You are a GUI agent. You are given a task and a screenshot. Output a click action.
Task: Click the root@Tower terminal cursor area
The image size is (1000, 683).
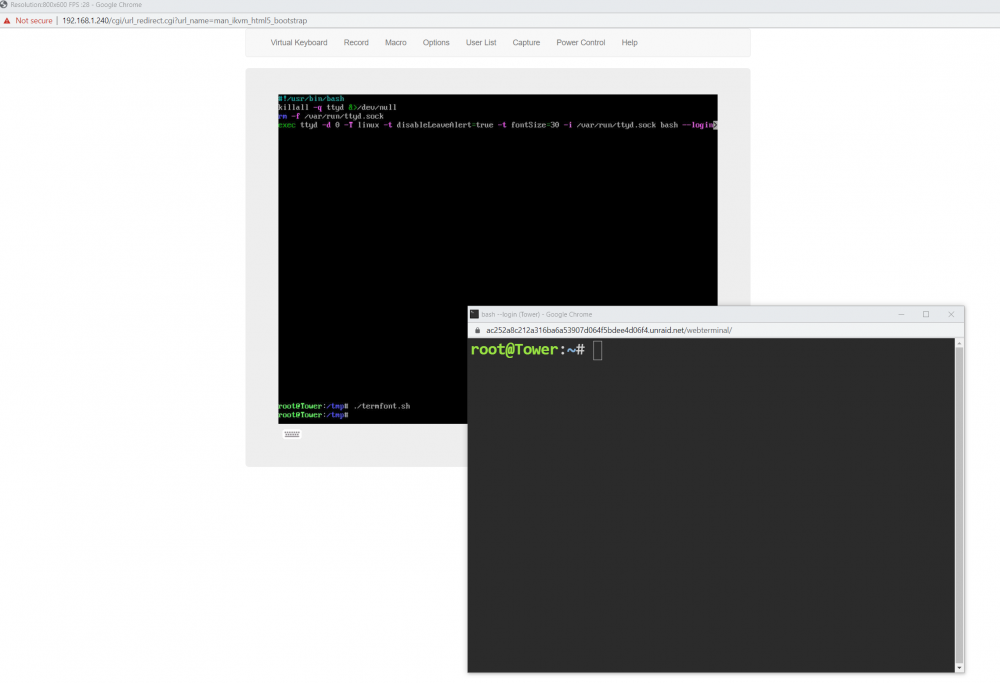(598, 350)
